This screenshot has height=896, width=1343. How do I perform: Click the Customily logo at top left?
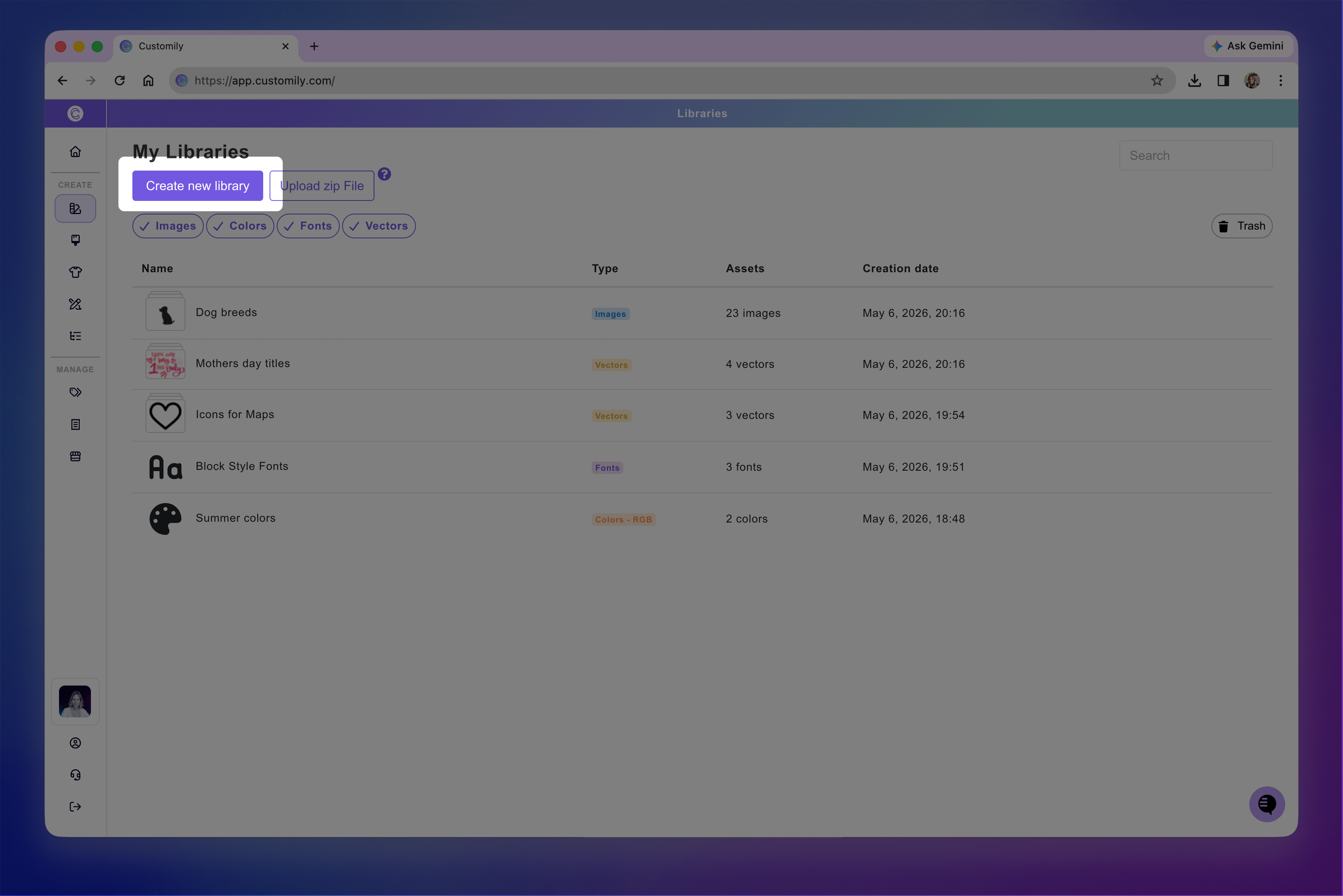[75, 113]
